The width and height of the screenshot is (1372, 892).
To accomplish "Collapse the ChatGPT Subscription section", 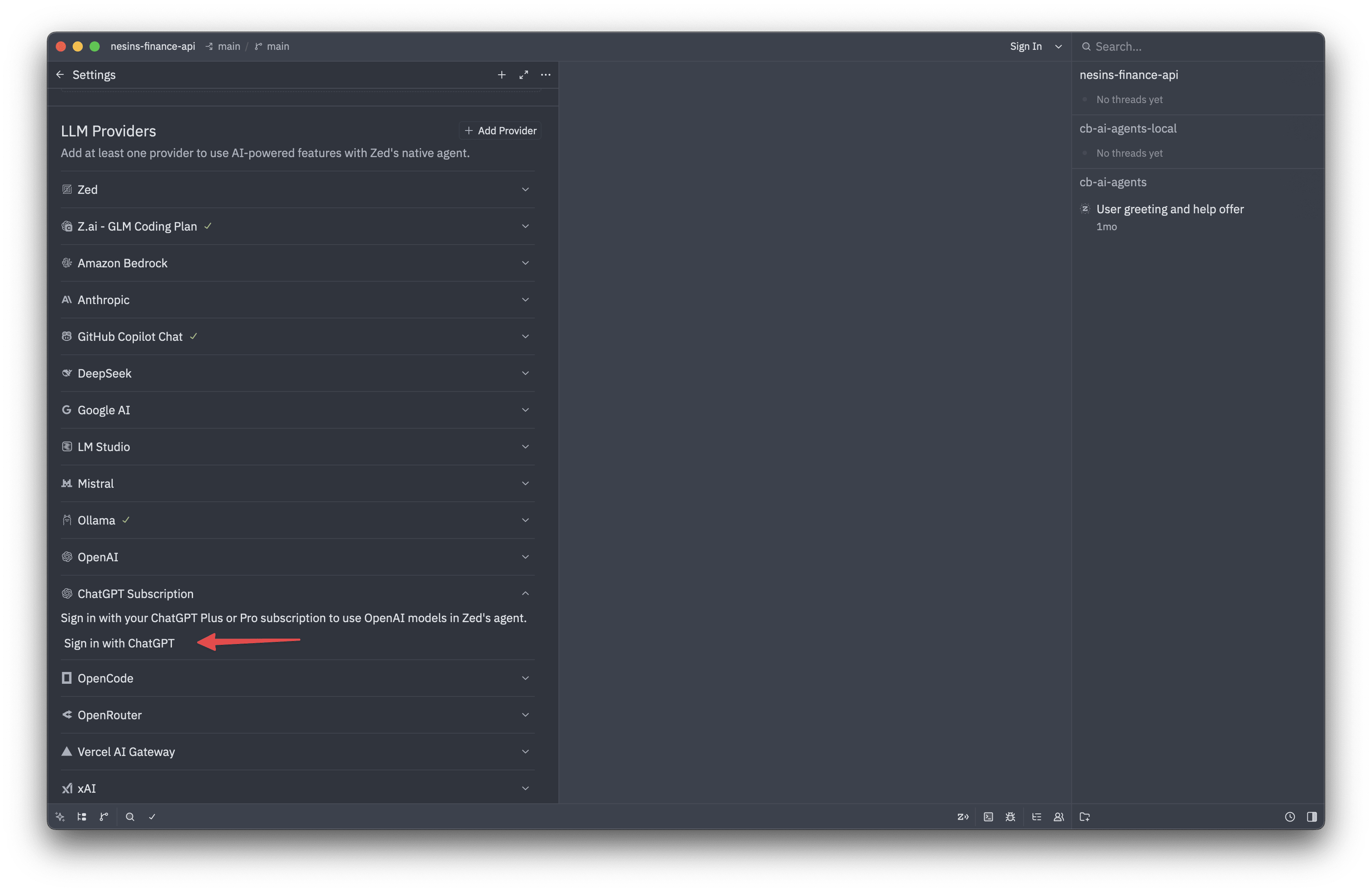I will (x=297, y=594).
